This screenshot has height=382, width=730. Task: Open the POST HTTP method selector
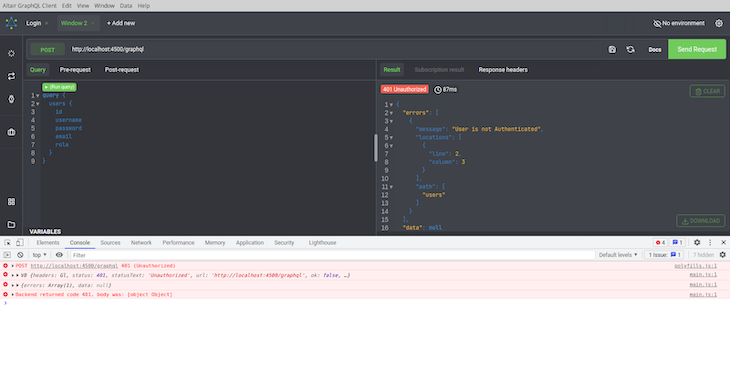click(47, 50)
